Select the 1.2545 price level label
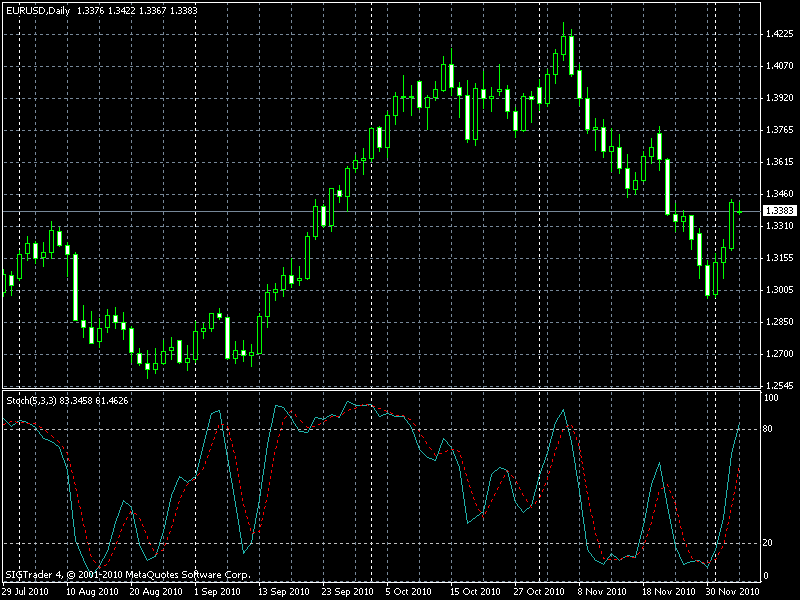800x600 pixels. click(780, 386)
